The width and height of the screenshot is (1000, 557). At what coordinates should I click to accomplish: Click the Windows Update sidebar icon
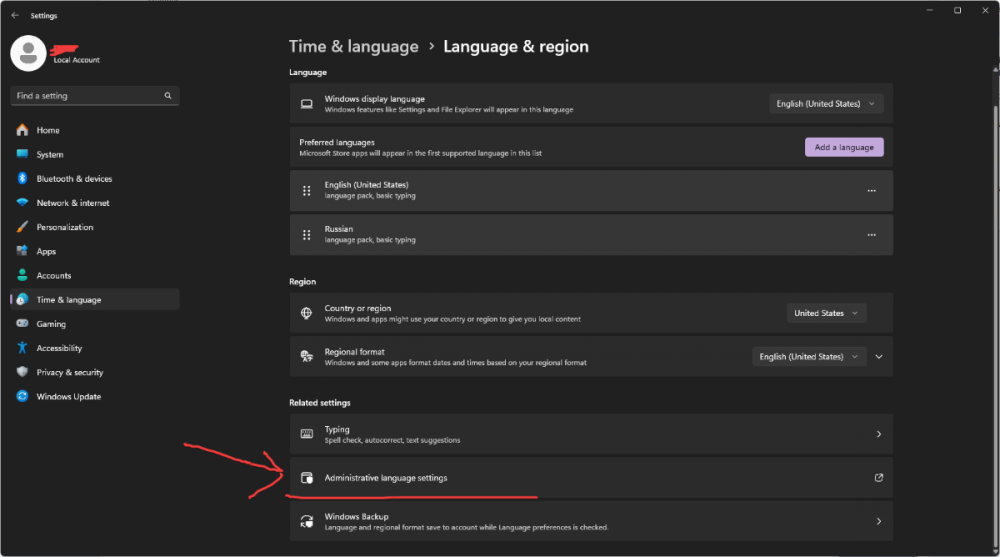(x=22, y=397)
